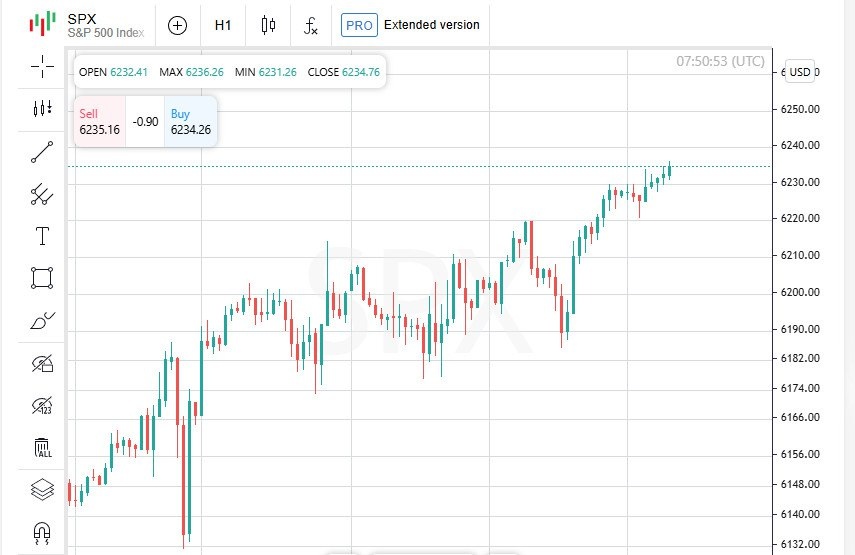855x555 pixels.
Task: Select the freehand brush drawing tool
Action: pos(42,321)
